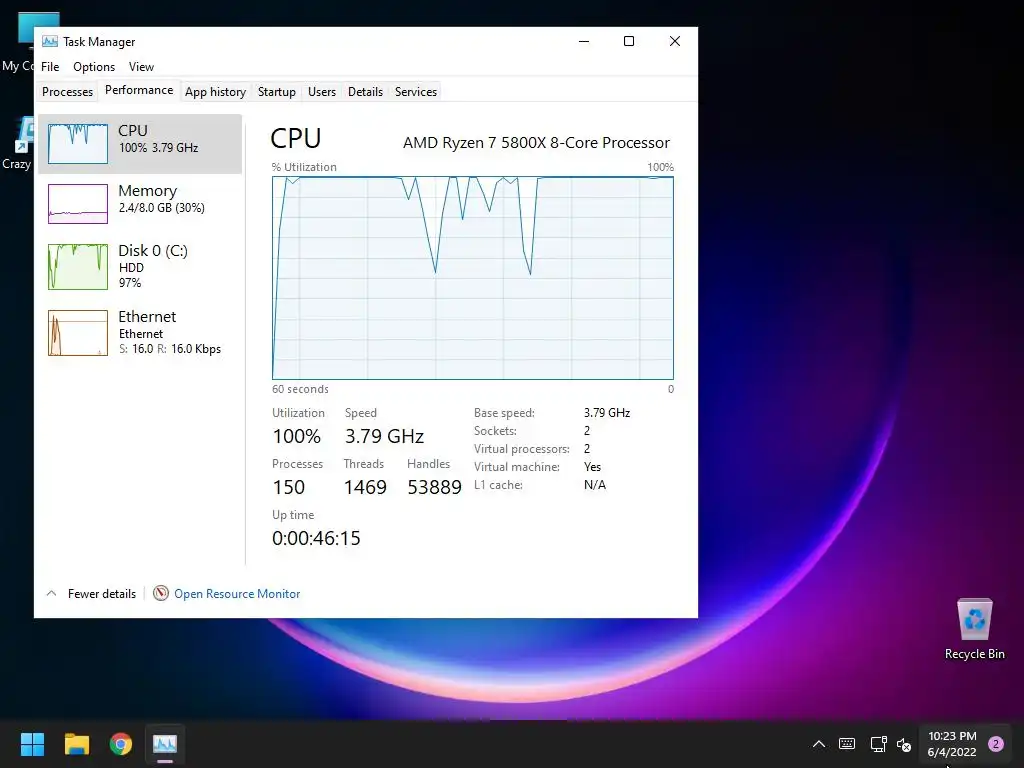The image size is (1024, 768).
Task: Click the Windows Start button on taskbar
Action: (32, 744)
